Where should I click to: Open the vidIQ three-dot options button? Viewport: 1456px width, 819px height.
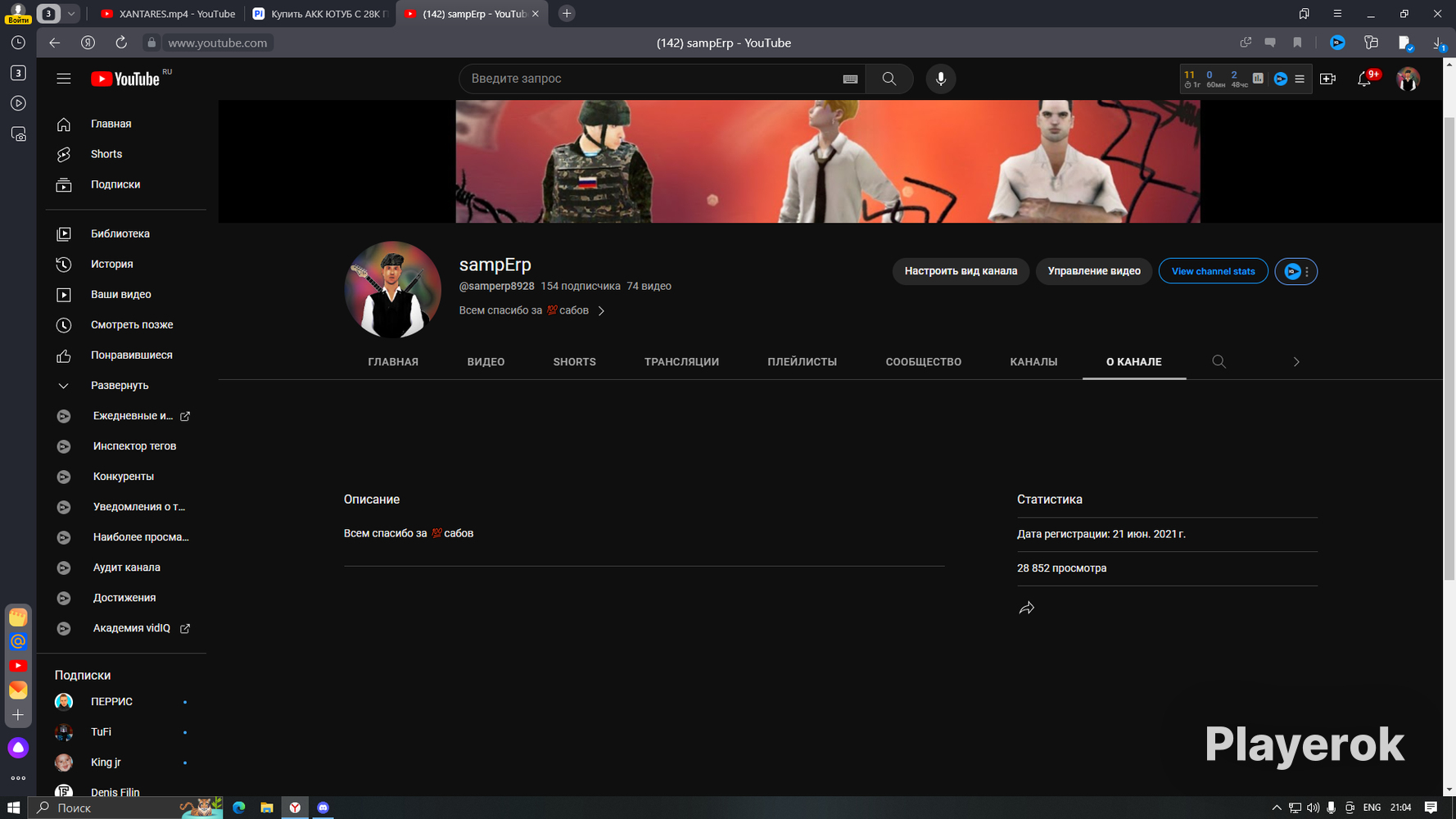tap(1295, 271)
